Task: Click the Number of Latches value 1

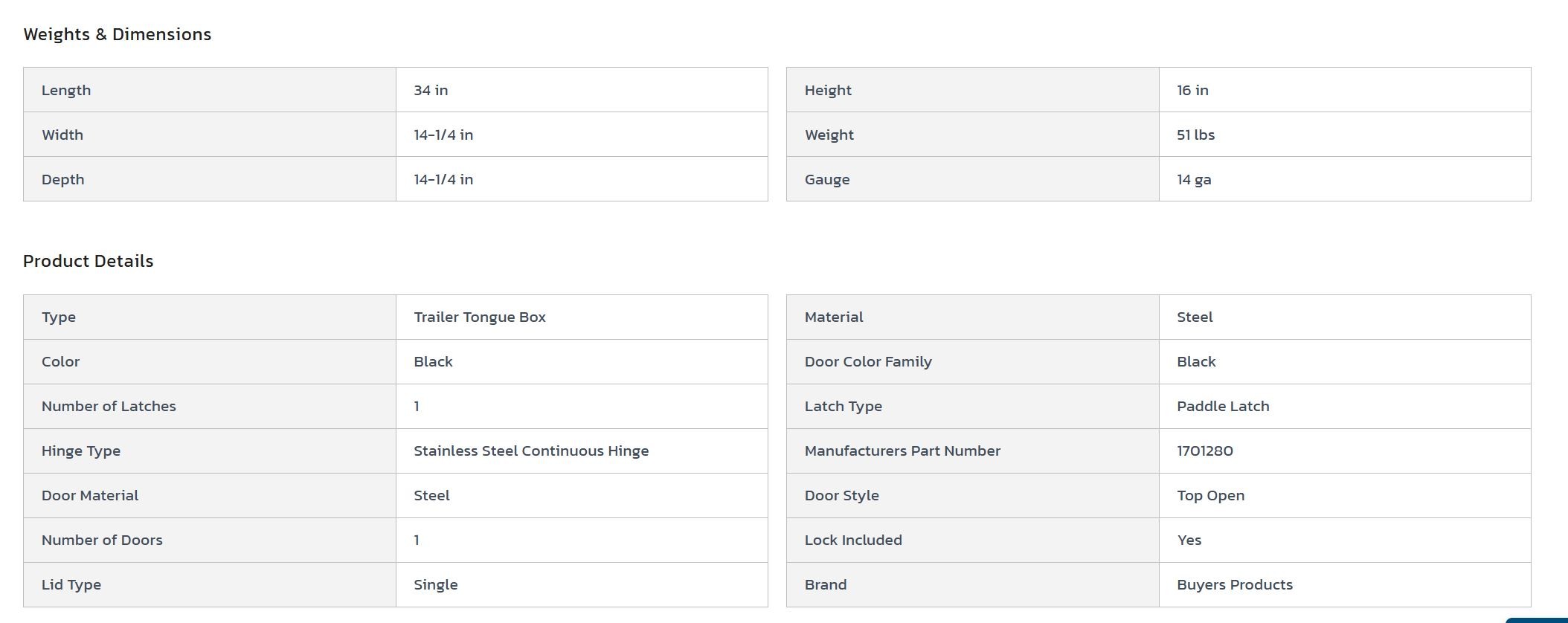Action: tap(417, 406)
